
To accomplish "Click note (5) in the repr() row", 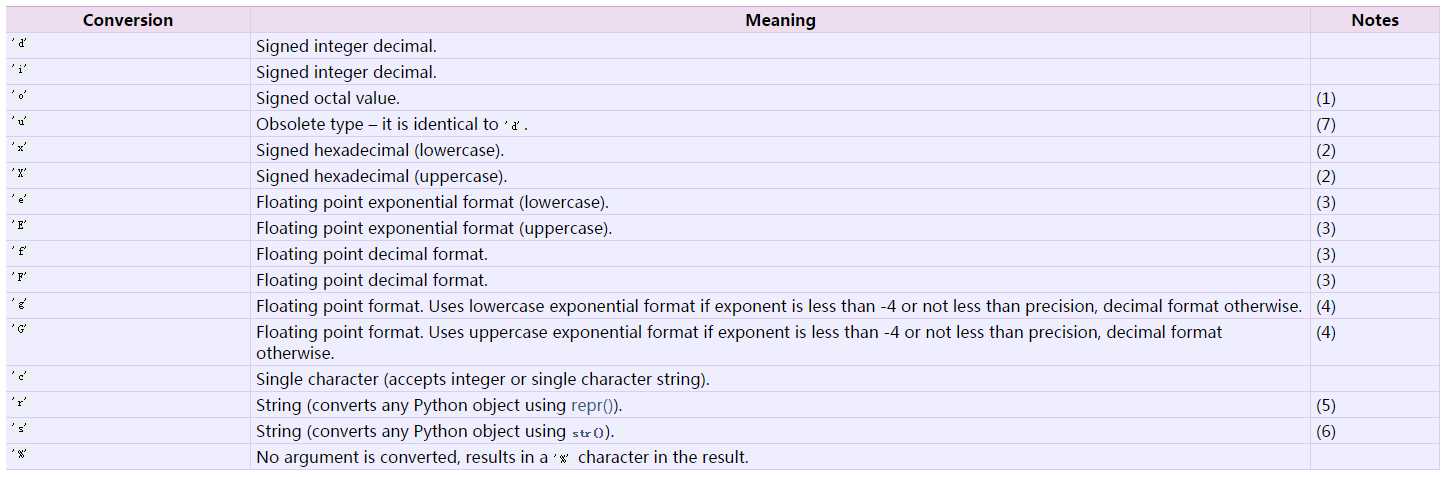I will 1326,405.
